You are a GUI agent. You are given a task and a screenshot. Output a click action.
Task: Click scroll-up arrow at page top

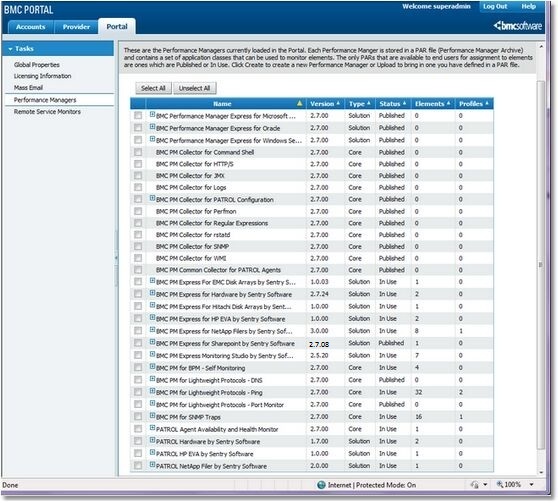pyautogui.click(x=541, y=47)
